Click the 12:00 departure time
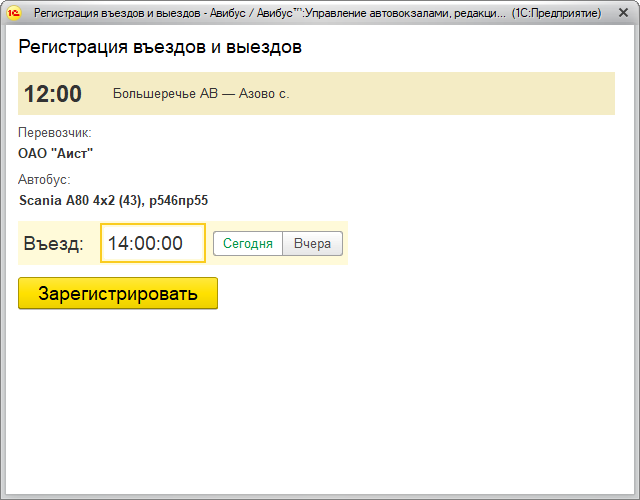640x500 pixels. [52, 94]
